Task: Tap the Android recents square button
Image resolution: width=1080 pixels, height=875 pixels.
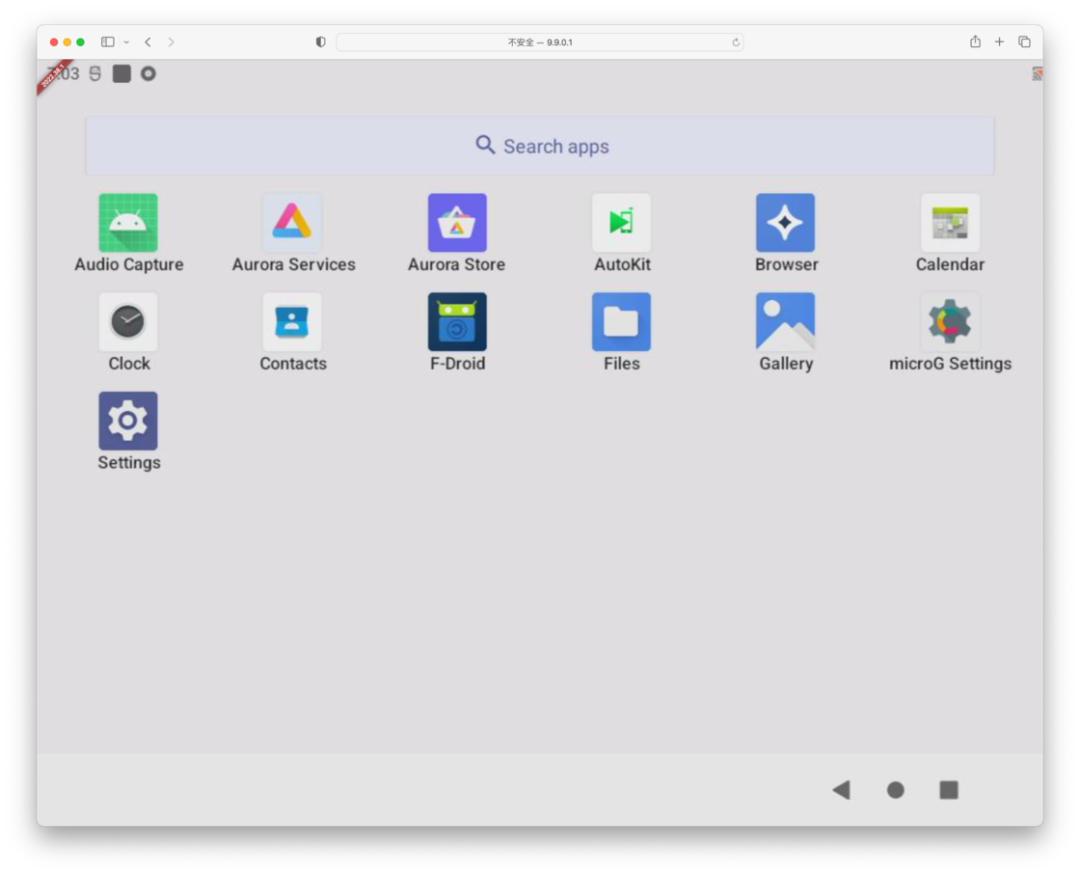Action: pos(949,790)
